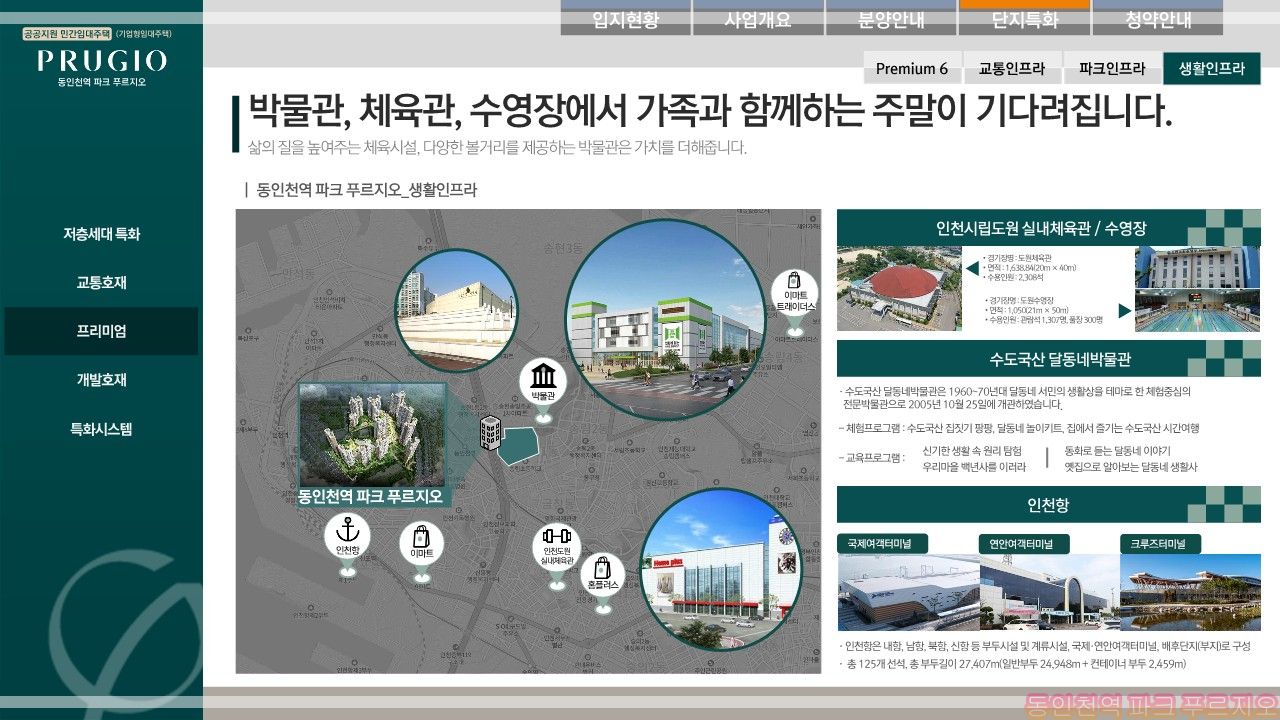This screenshot has height=720, width=1280.
Task: Switch to the 파크인프라 tab
Action: [x=1112, y=68]
